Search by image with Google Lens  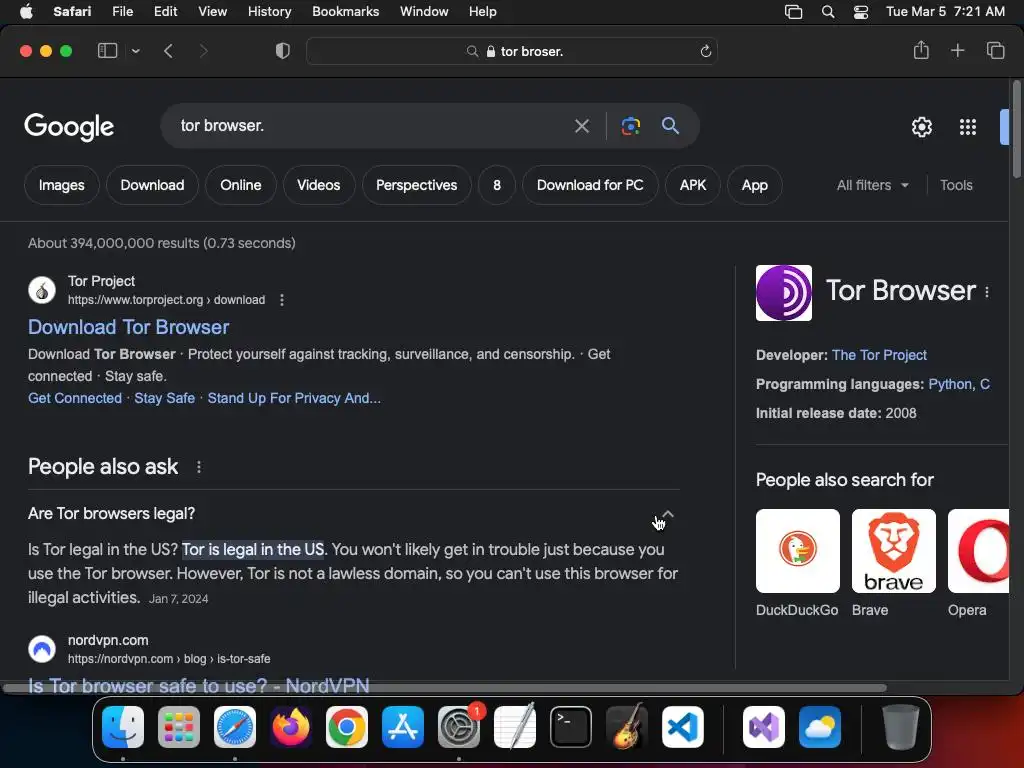(630, 126)
